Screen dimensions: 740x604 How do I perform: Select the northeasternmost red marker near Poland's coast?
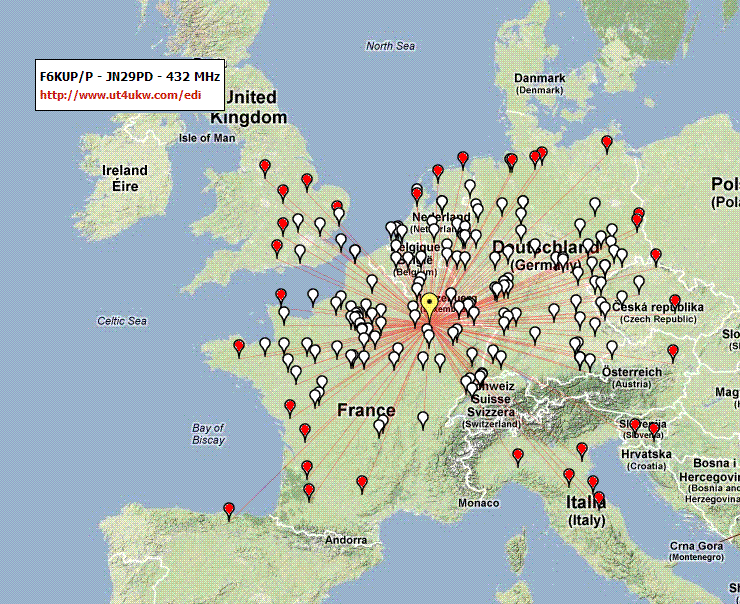[x=607, y=144]
